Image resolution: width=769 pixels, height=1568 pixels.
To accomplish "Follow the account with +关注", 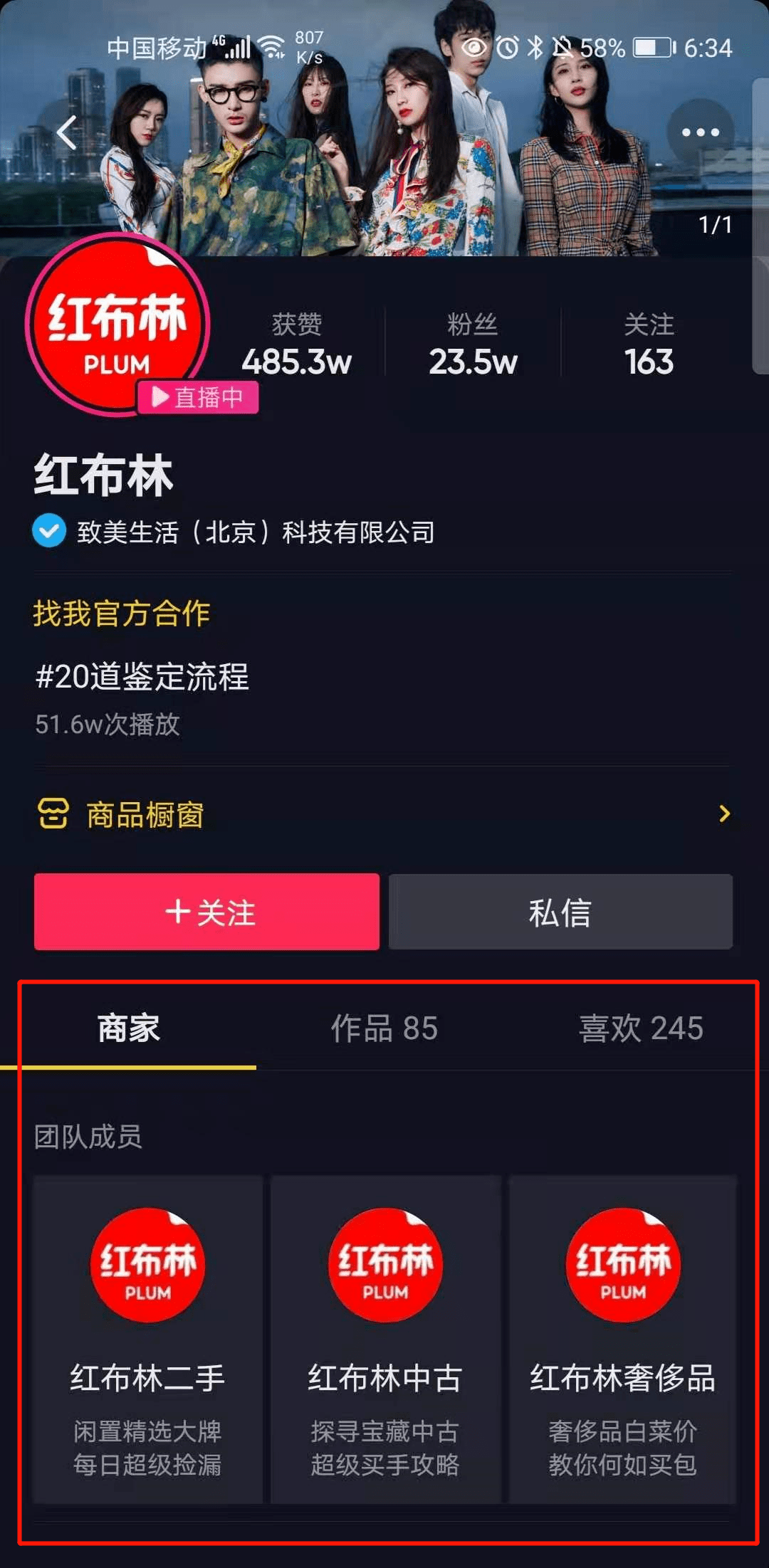I will pyautogui.click(x=206, y=912).
